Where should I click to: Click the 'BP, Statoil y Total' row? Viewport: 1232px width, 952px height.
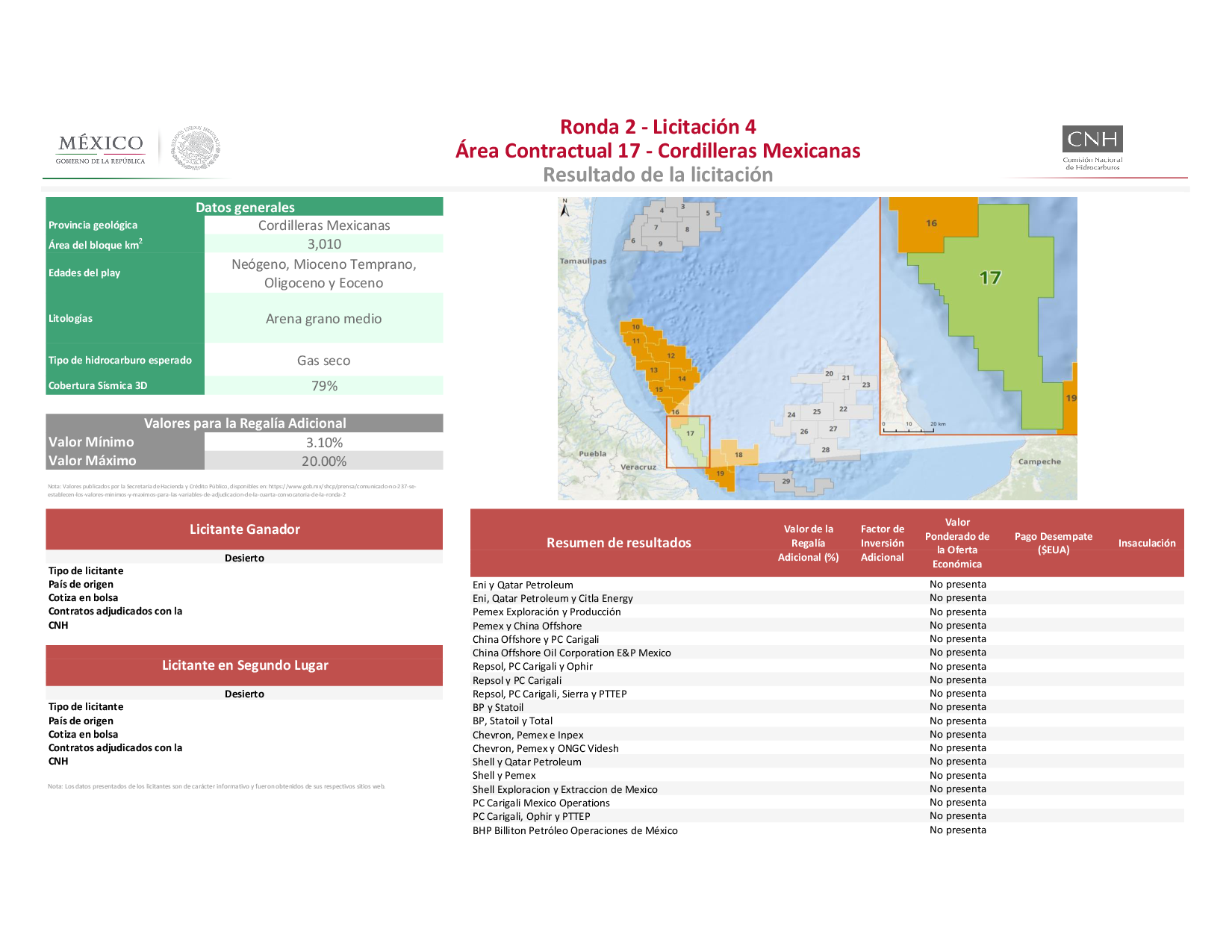tap(827, 721)
